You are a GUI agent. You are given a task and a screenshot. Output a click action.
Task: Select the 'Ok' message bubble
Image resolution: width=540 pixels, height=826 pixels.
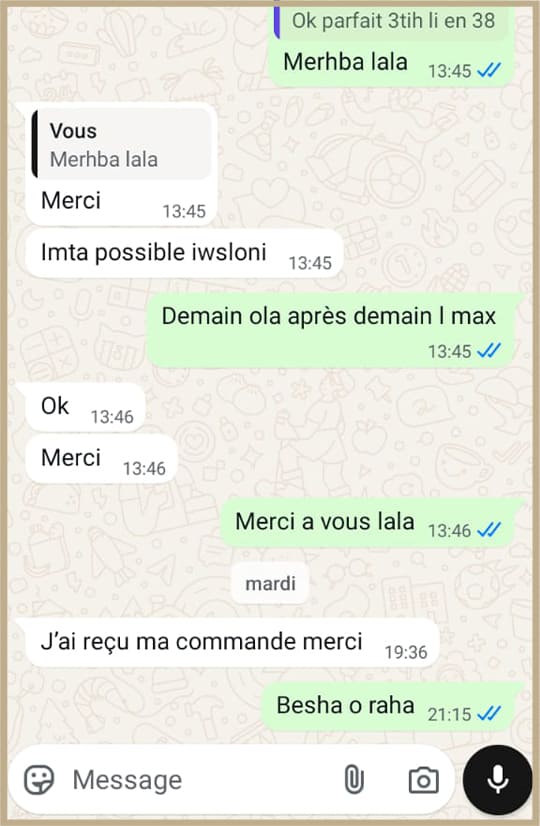85,407
